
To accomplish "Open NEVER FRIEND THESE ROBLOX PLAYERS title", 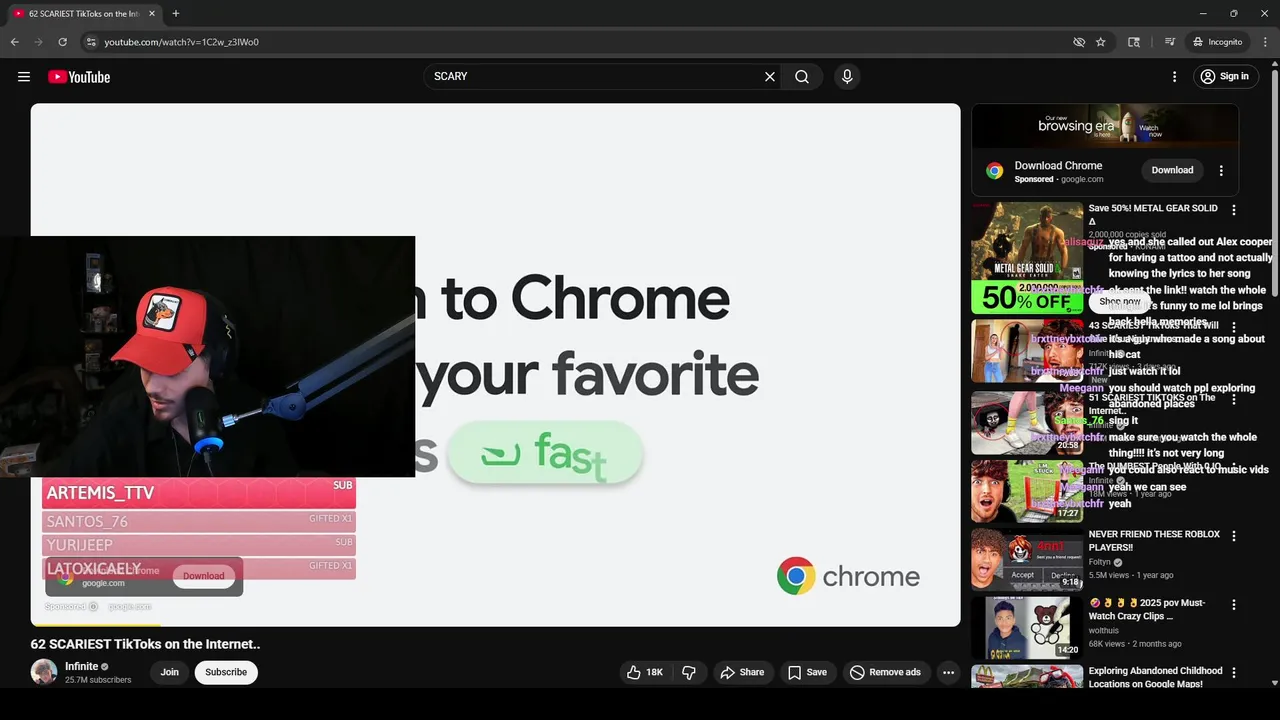I will [x=1154, y=541].
